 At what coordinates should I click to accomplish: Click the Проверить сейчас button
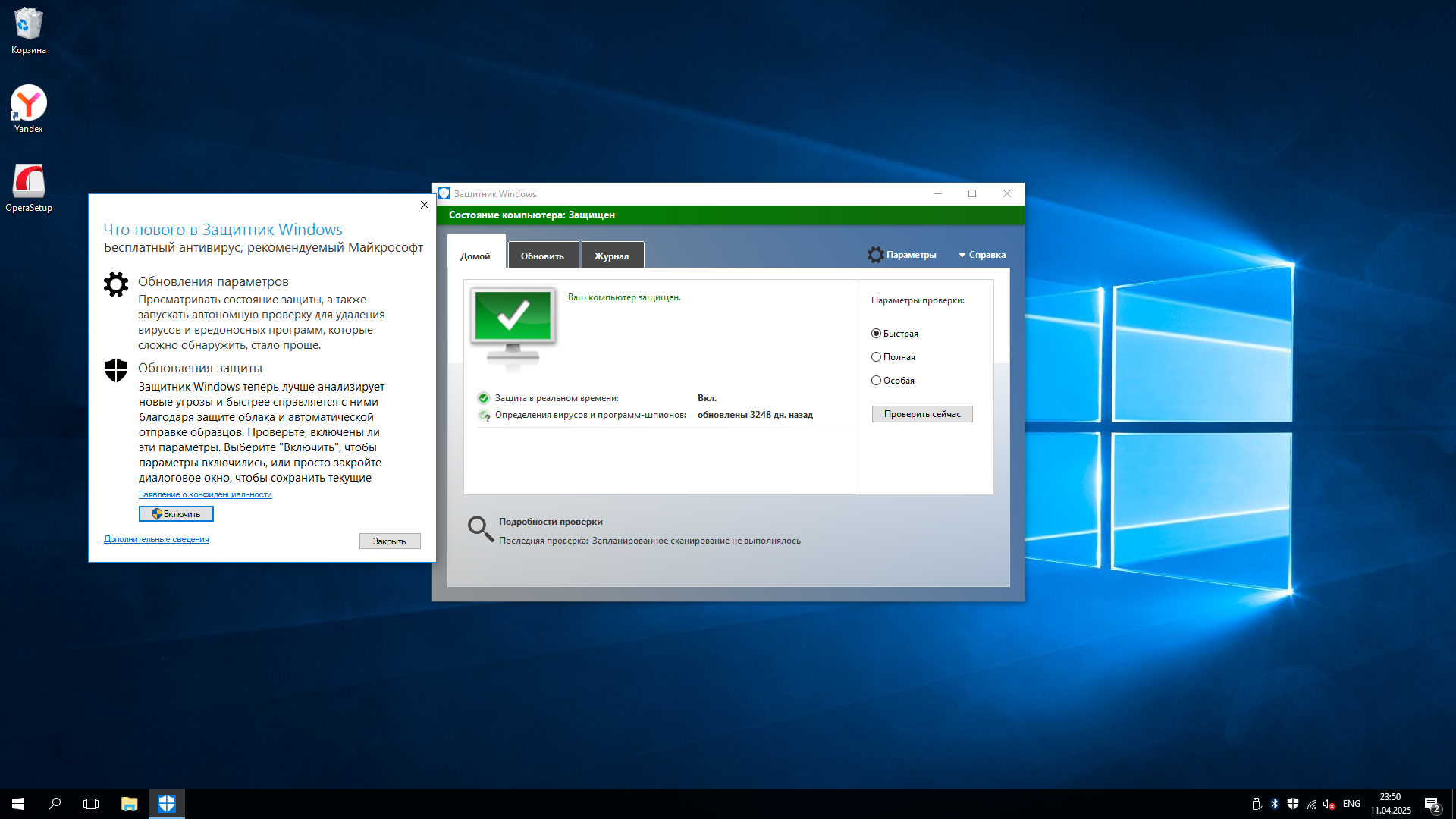click(x=921, y=414)
